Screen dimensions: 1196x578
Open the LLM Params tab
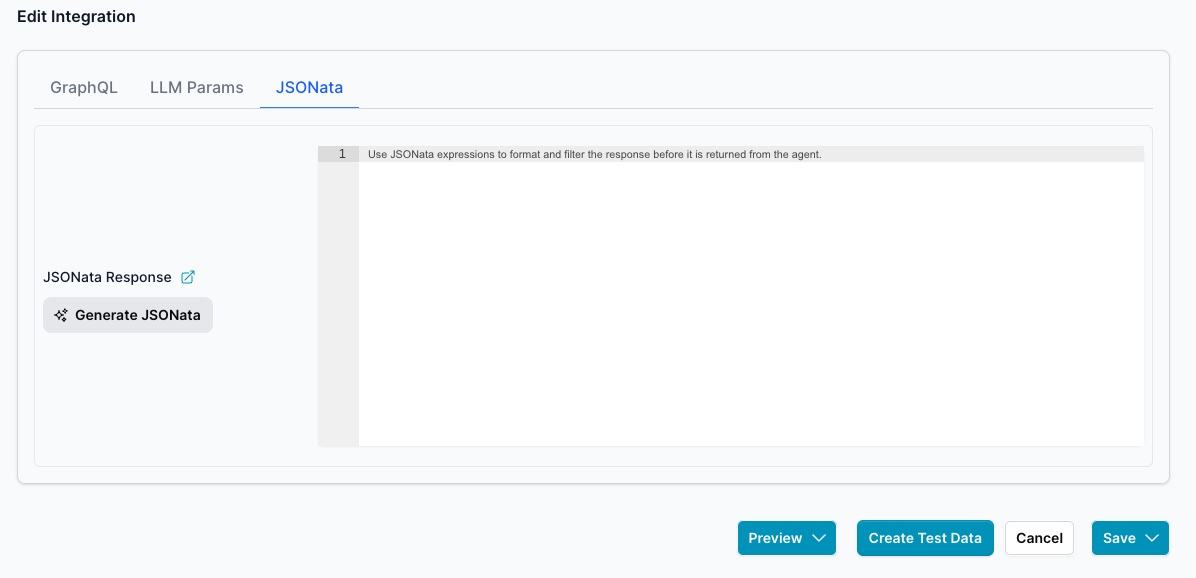click(x=196, y=87)
